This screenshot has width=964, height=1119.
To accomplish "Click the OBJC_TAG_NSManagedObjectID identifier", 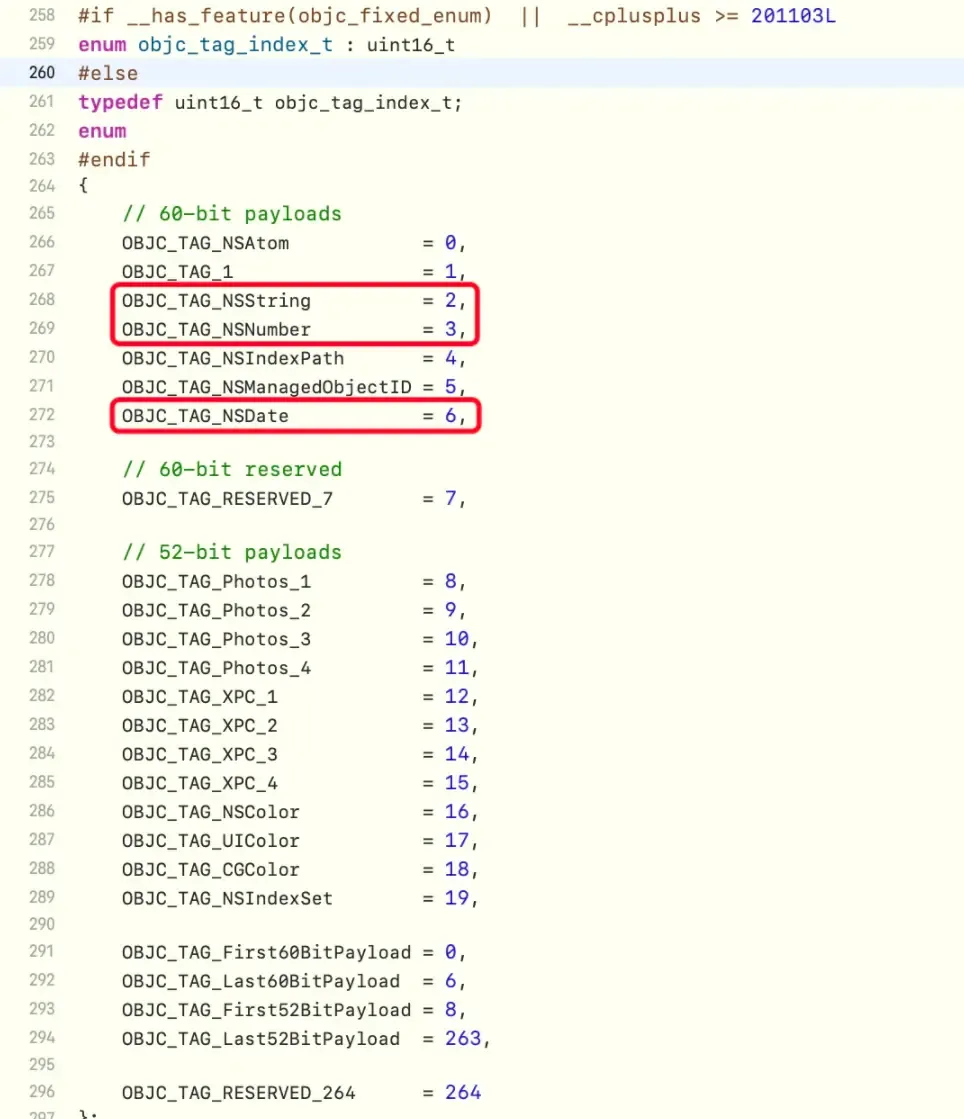I will coord(265,387).
